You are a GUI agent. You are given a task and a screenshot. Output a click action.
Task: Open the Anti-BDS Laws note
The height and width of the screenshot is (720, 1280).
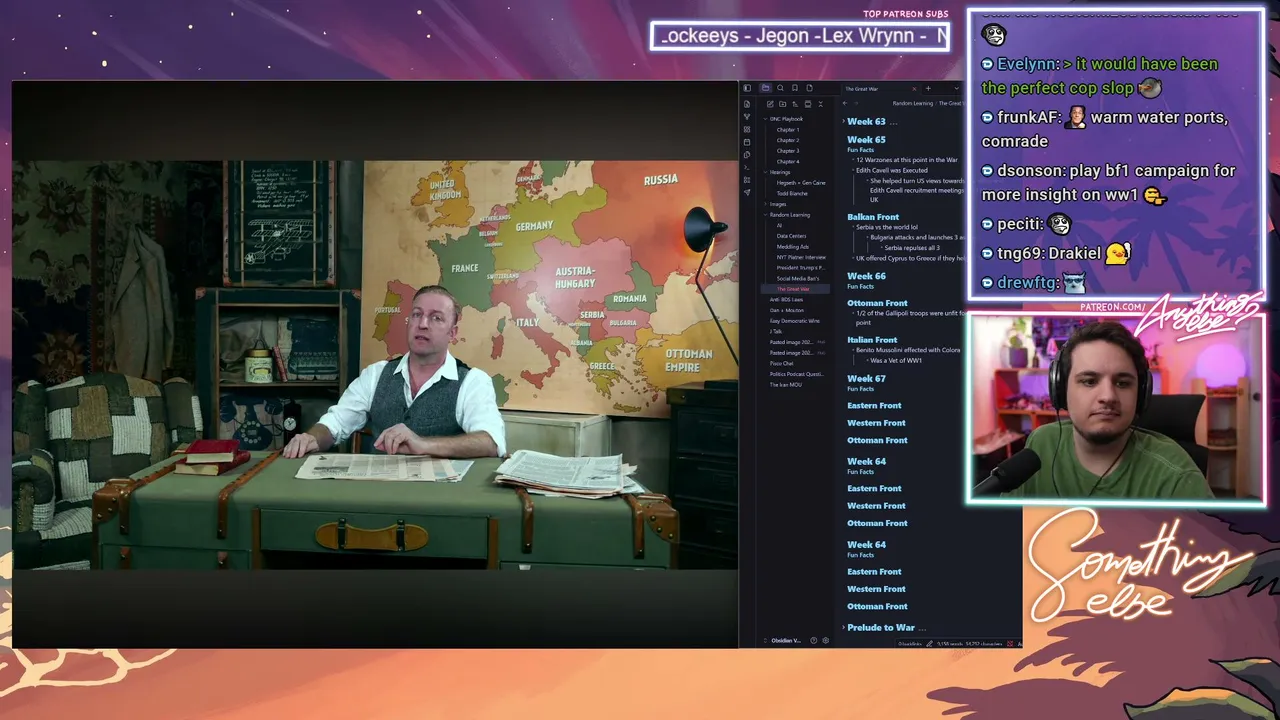[786, 300]
